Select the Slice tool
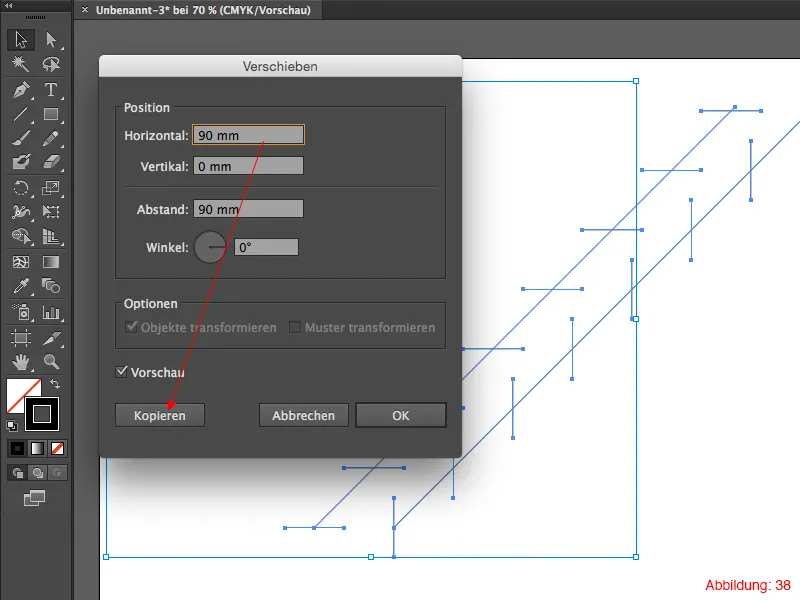This screenshot has height=600, width=800. click(51, 338)
